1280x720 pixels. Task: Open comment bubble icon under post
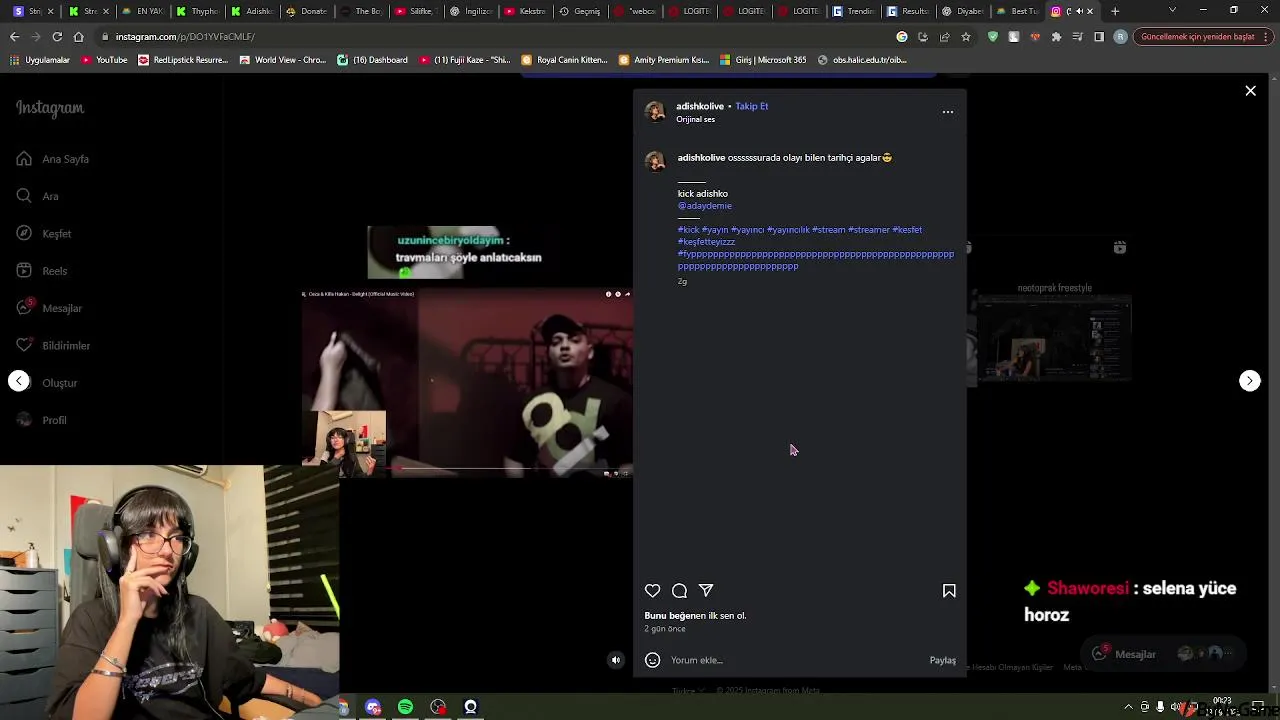[x=679, y=591]
